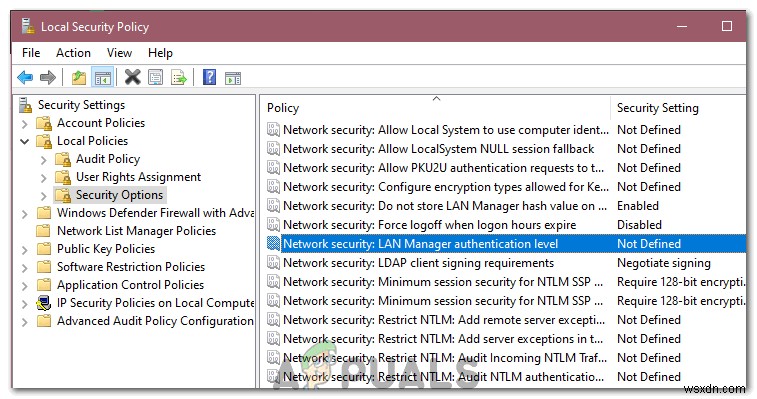The width and height of the screenshot is (757, 399).
Task: Click the 'Negotiate signing' setting value
Action: pyautogui.click(x=664, y=263)
